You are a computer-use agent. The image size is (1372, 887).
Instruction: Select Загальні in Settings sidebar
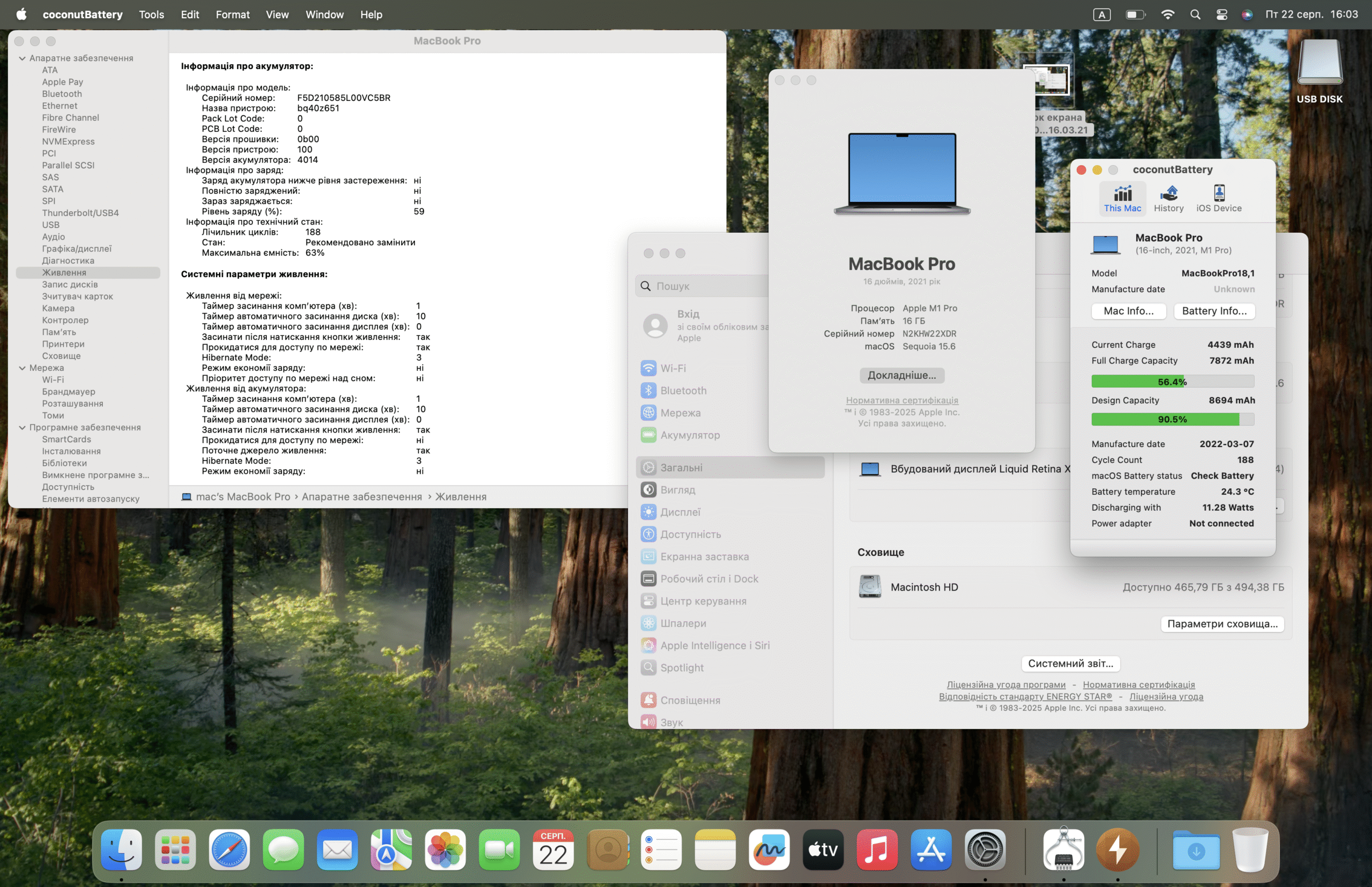click(x=730, y=468)
